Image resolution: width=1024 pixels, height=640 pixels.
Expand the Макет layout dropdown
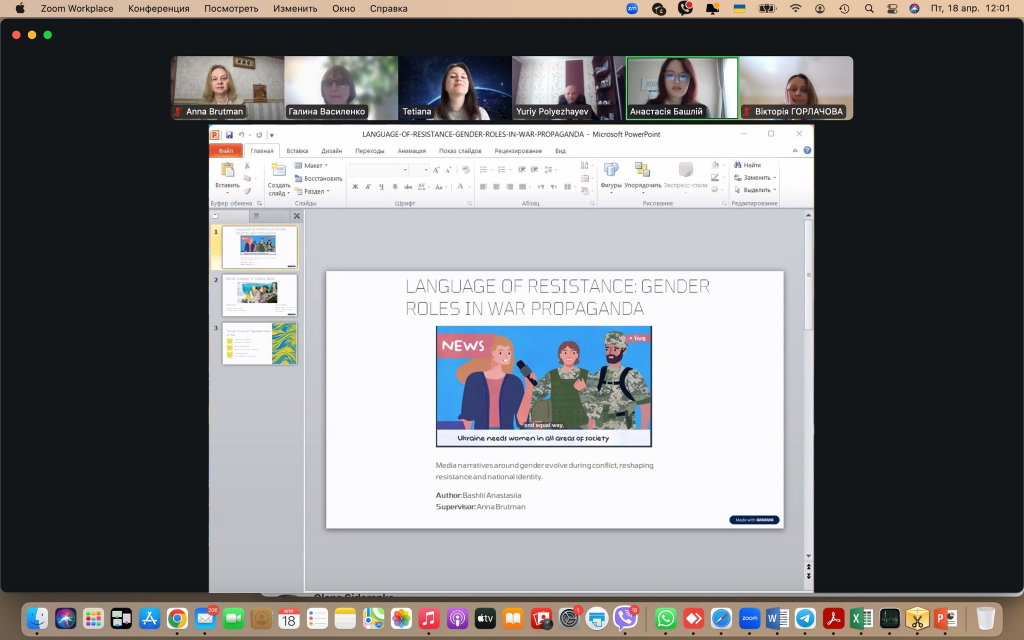[x=314, y=165]
